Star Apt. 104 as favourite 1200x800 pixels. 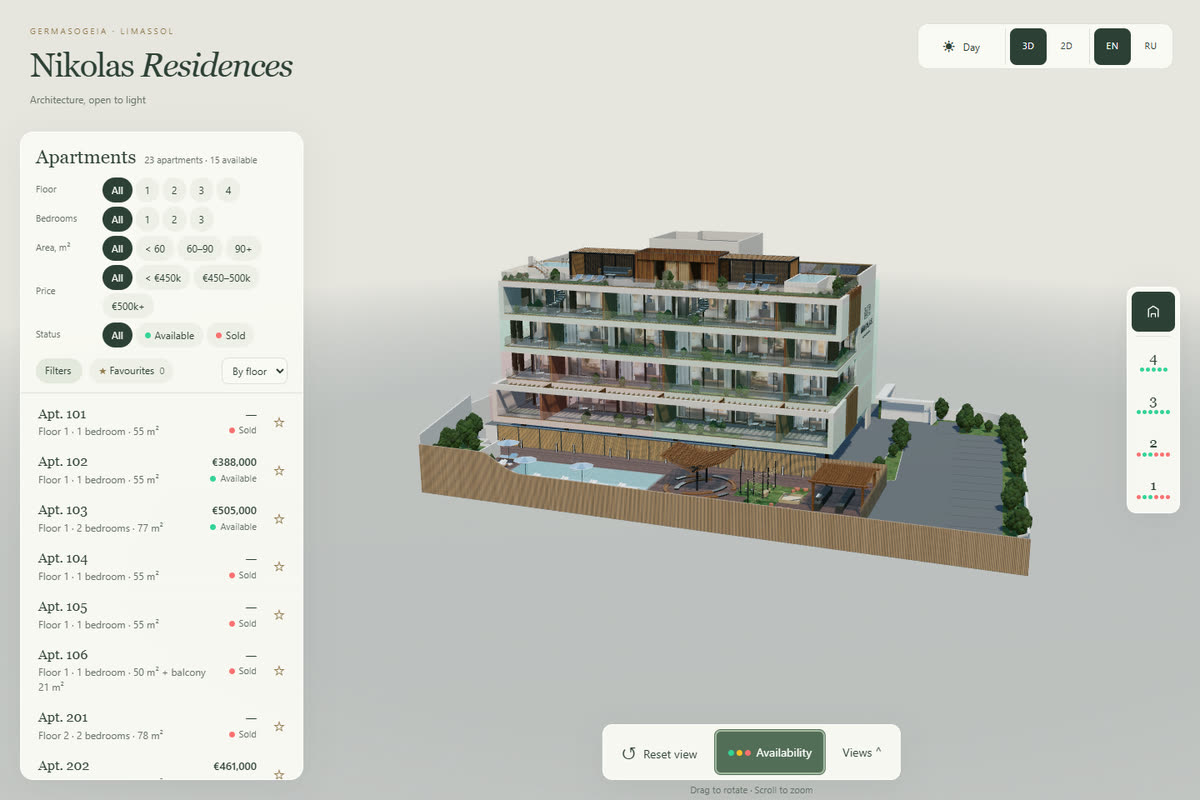point(279,566)
